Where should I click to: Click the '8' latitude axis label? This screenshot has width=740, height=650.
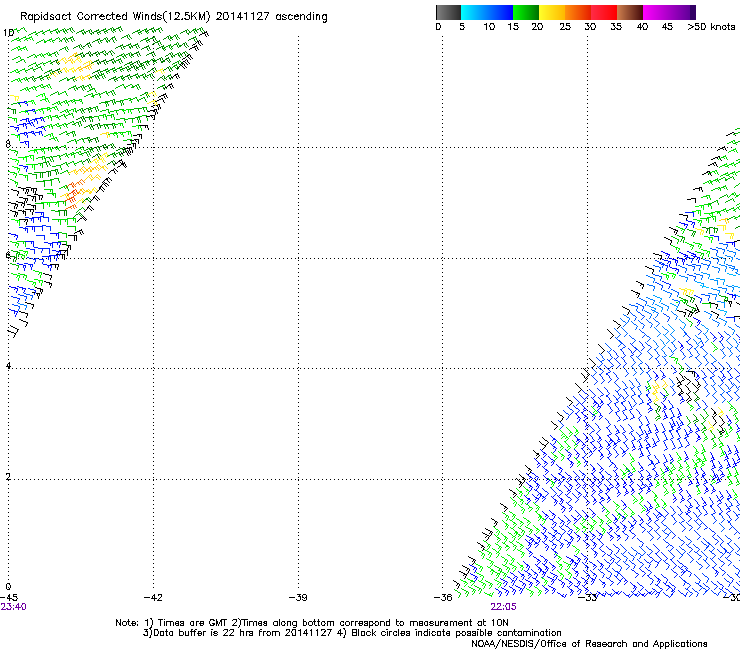tap(8, 143)
